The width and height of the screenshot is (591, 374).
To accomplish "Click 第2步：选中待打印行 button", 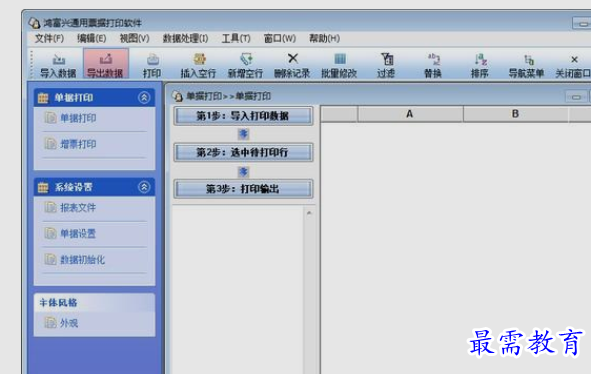I will tap(243, 152).
